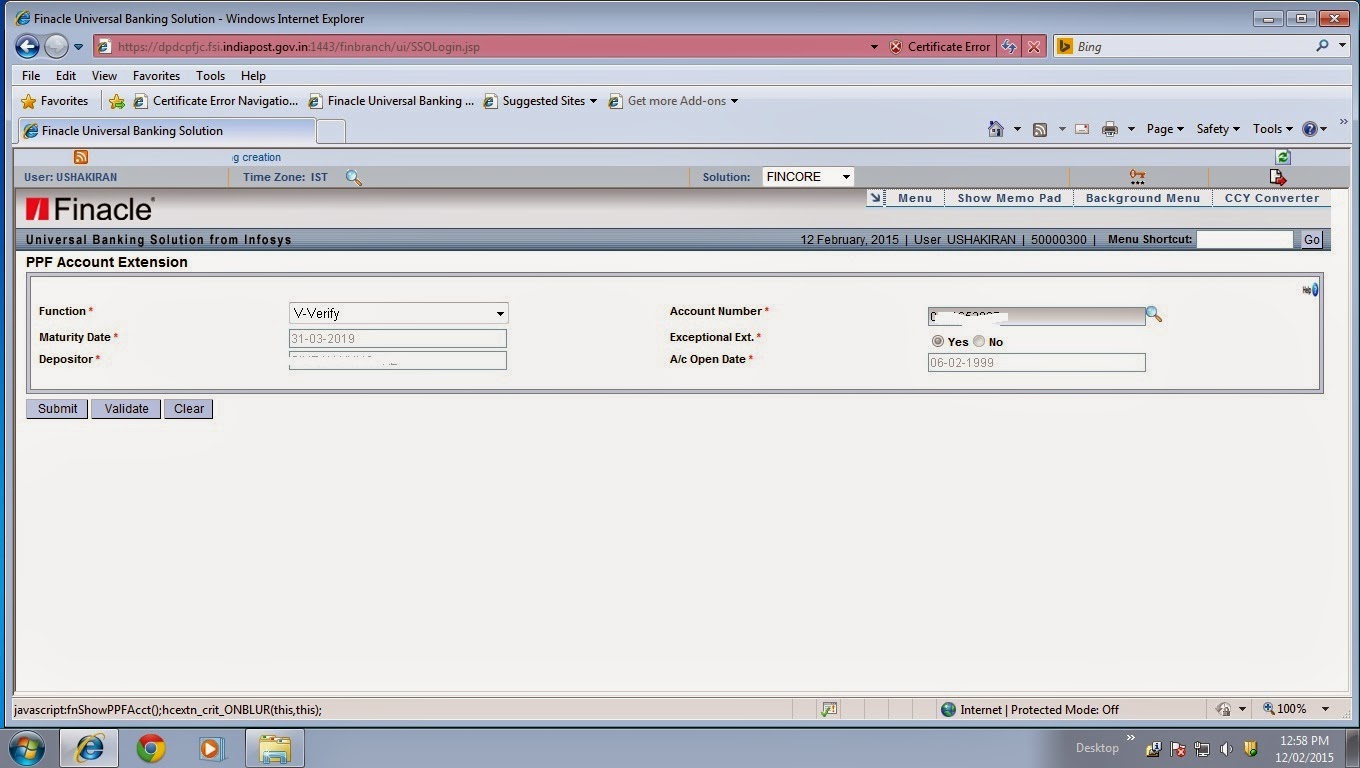Go back using IE back arrow
Viewport: 1360px width, 768px height.
tap(27, 46)
